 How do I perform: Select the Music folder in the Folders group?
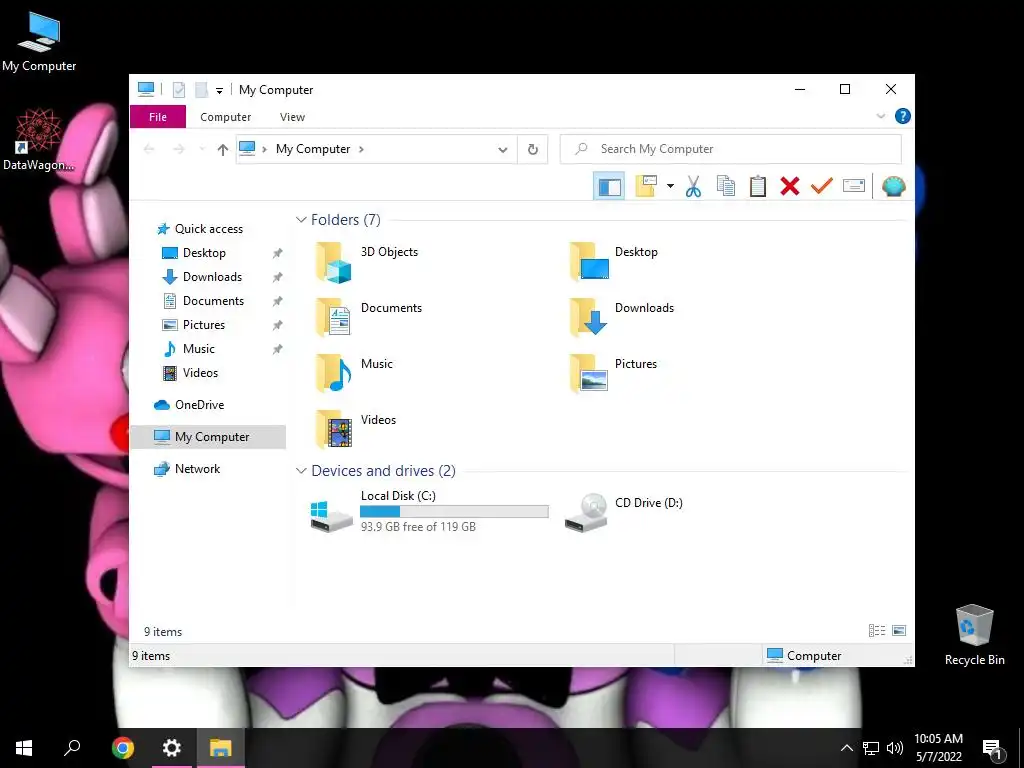[x=354, y=374]
